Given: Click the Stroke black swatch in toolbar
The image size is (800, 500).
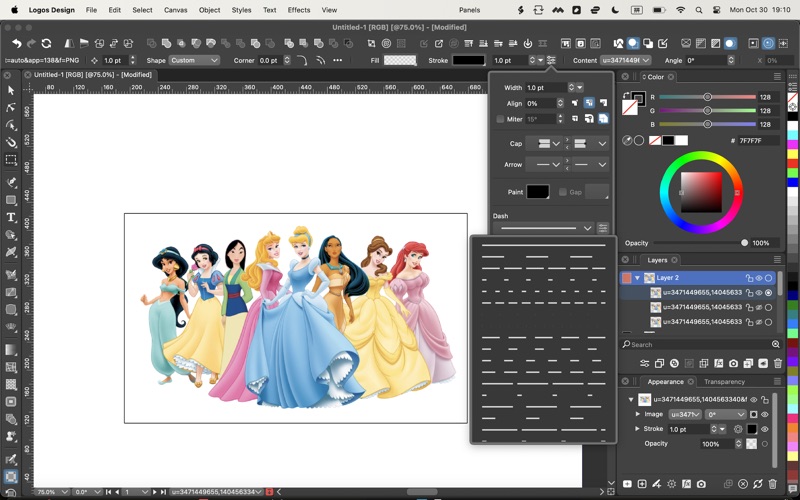Looking at the screenshot, I should (468, 60).
